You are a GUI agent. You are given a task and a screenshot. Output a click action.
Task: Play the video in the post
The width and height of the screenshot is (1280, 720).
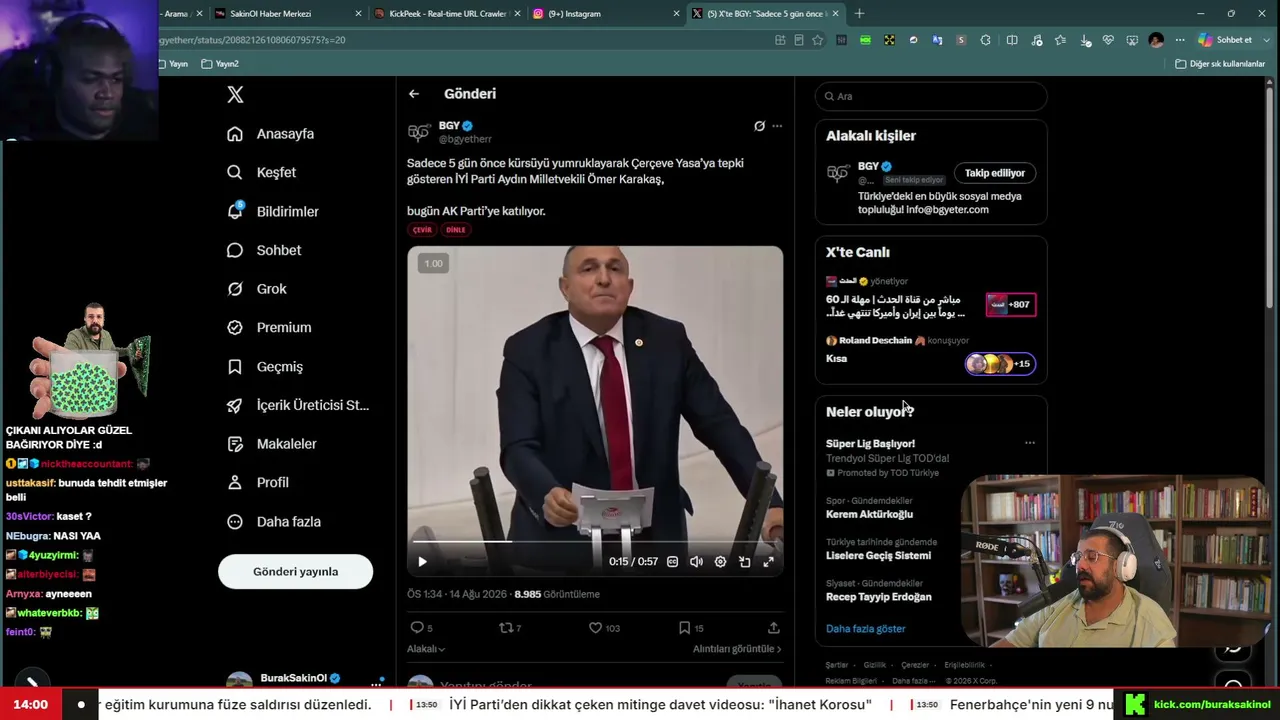click(x=422, y=562)
